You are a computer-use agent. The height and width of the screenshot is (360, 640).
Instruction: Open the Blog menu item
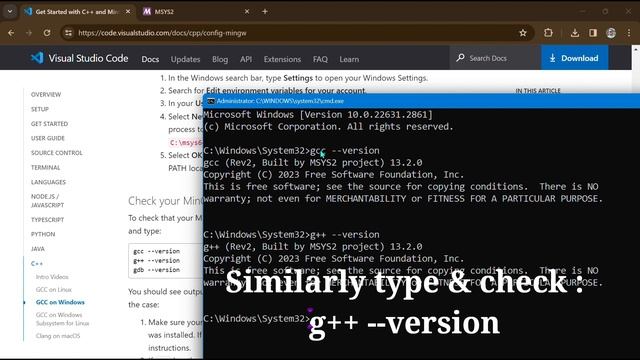pos(220,59)
